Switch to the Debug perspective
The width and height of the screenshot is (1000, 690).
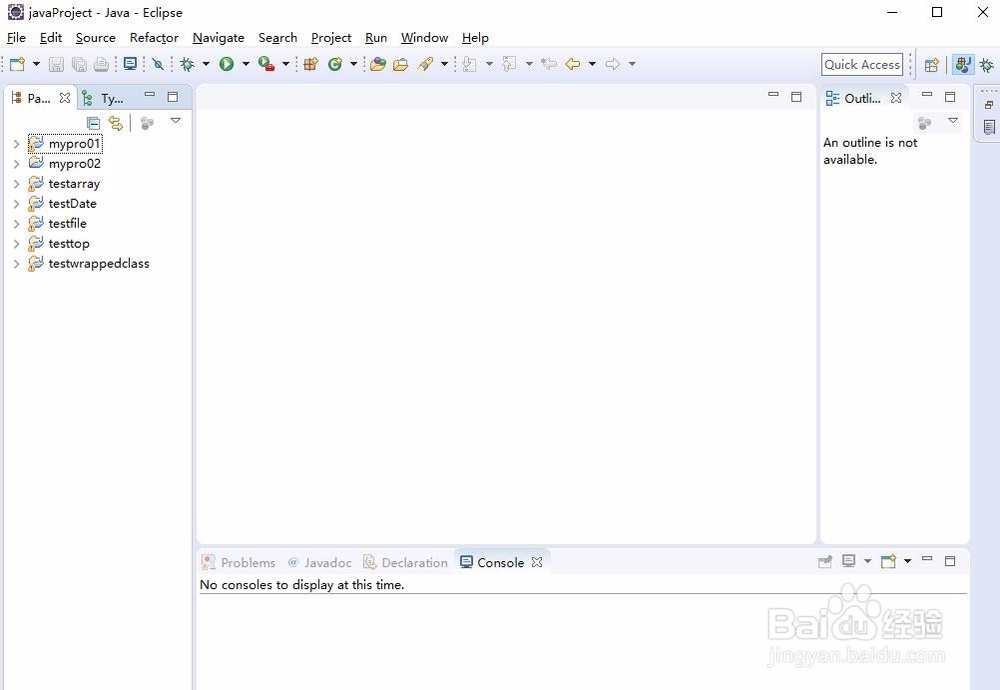point(987,64)
